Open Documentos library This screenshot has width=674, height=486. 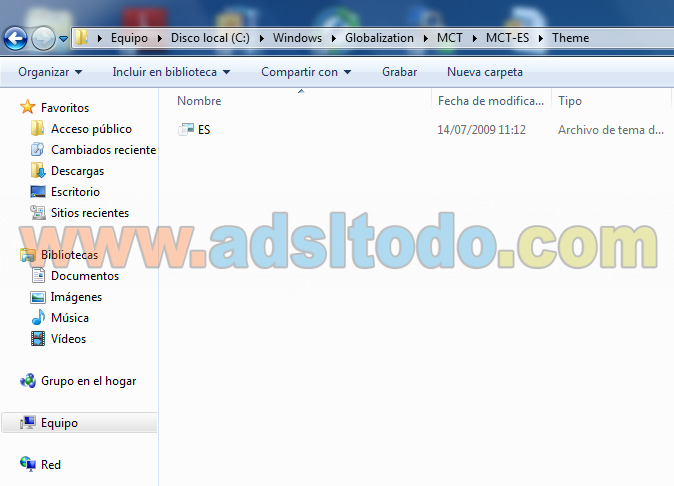tap(85, 275)
